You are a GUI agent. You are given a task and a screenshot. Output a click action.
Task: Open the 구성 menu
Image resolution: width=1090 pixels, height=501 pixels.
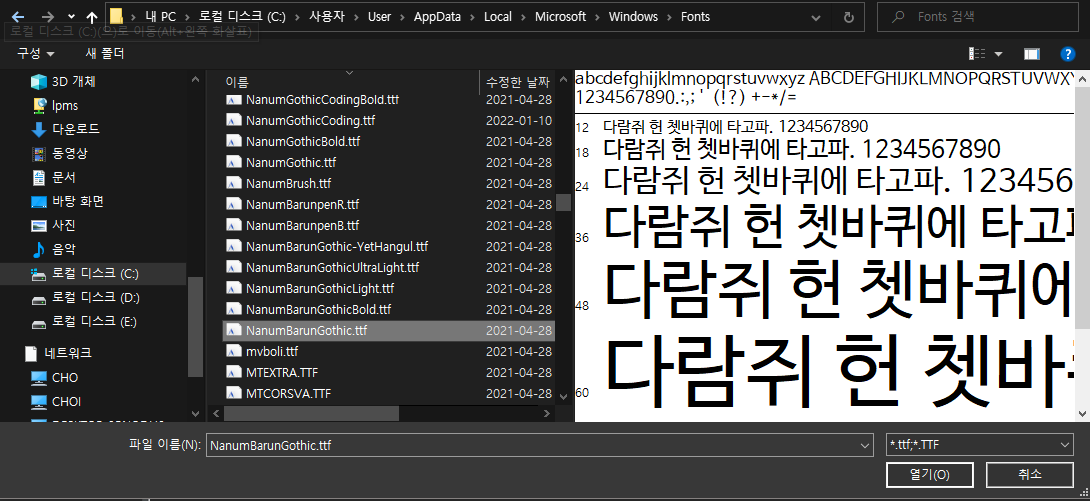(36, 54)
